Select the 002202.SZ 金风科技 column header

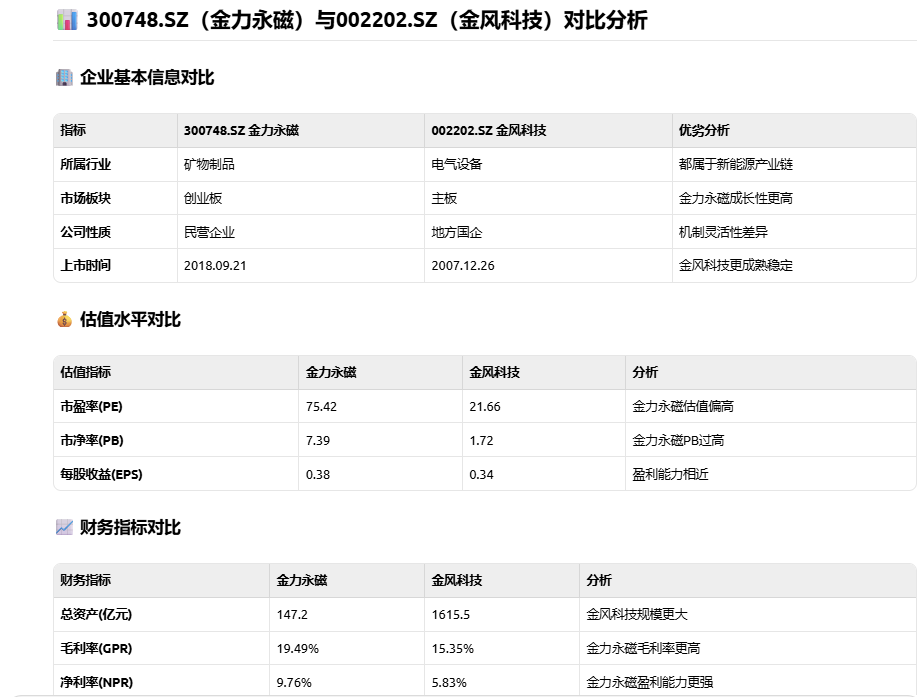pyautogui.click(x=488, y=130)
